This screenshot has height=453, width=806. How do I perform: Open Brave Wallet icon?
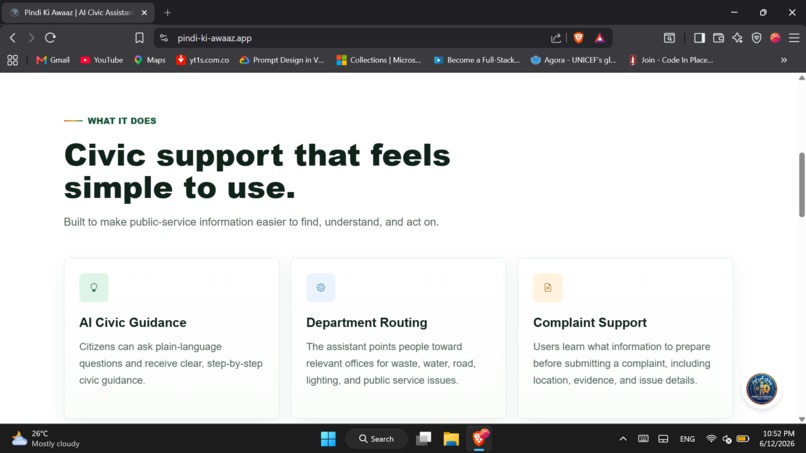pyautogui.click(x=719, y=38)
